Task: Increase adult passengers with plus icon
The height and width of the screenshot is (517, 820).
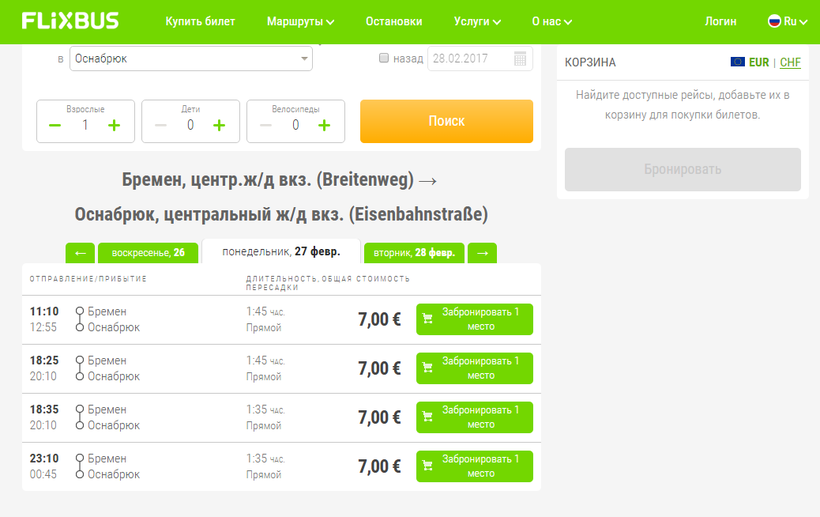Action: 114,125
